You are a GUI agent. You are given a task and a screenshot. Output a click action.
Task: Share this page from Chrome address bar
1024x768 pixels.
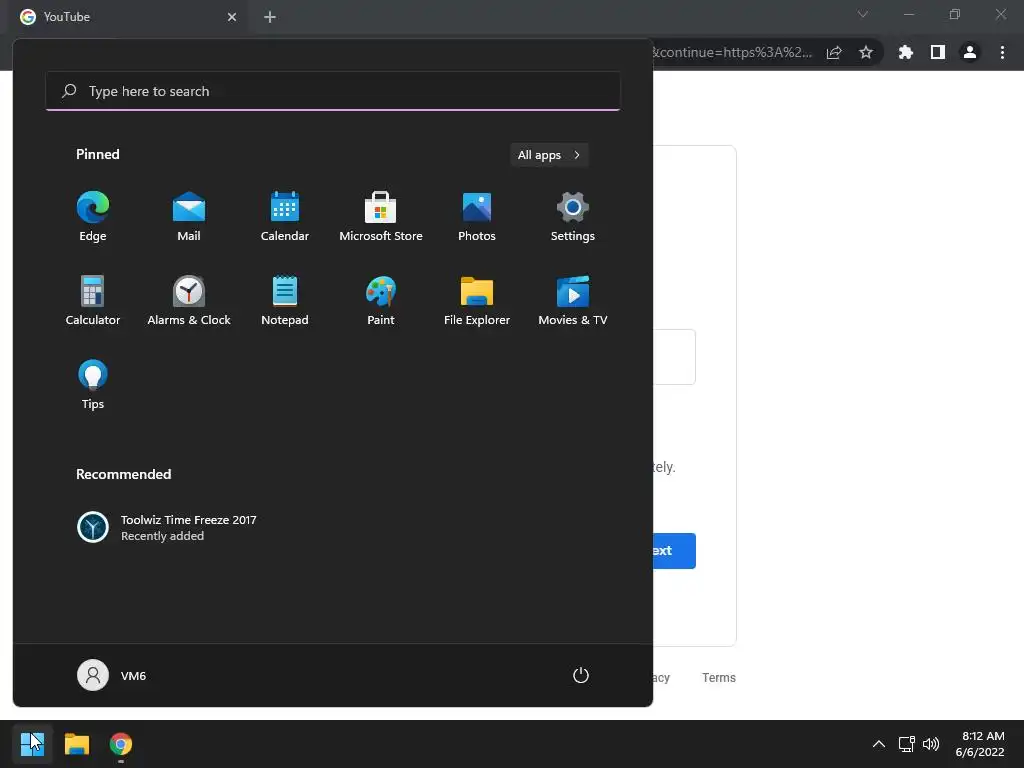pyautogui.click(x=834, y=52)
